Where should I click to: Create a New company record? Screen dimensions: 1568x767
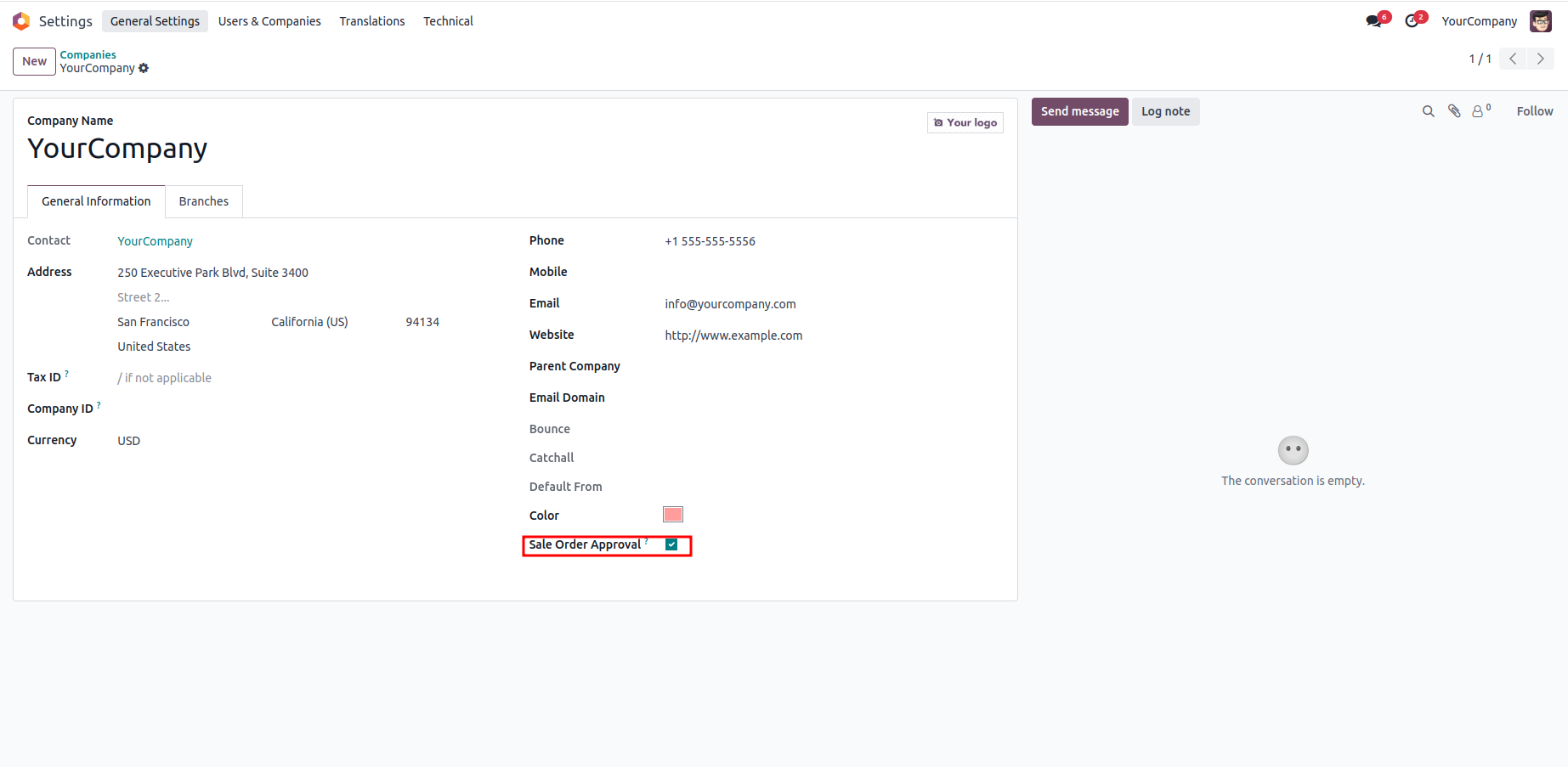pos(34,61)
